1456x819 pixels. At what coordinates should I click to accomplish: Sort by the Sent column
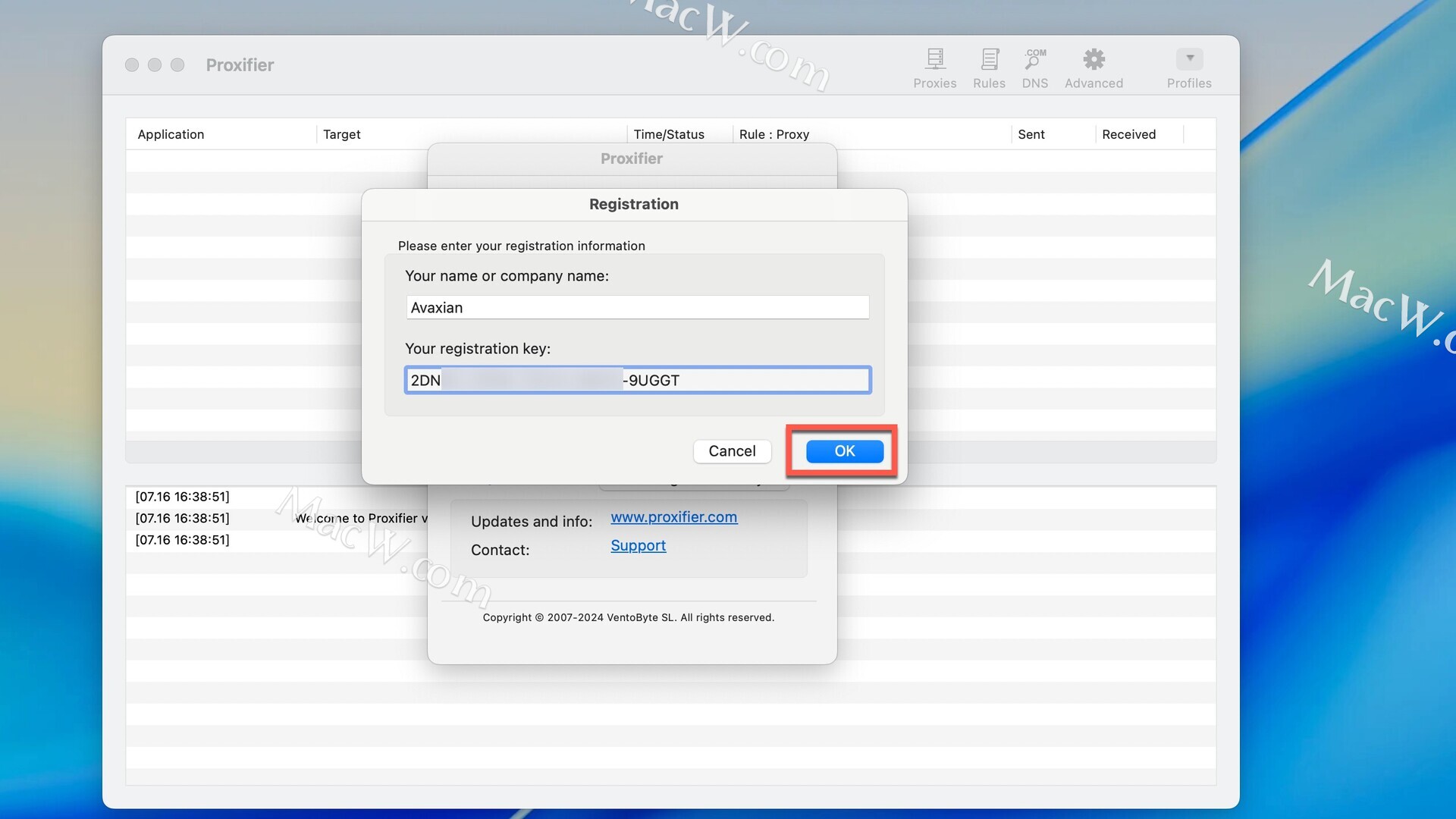click(x=1031, y=134)
